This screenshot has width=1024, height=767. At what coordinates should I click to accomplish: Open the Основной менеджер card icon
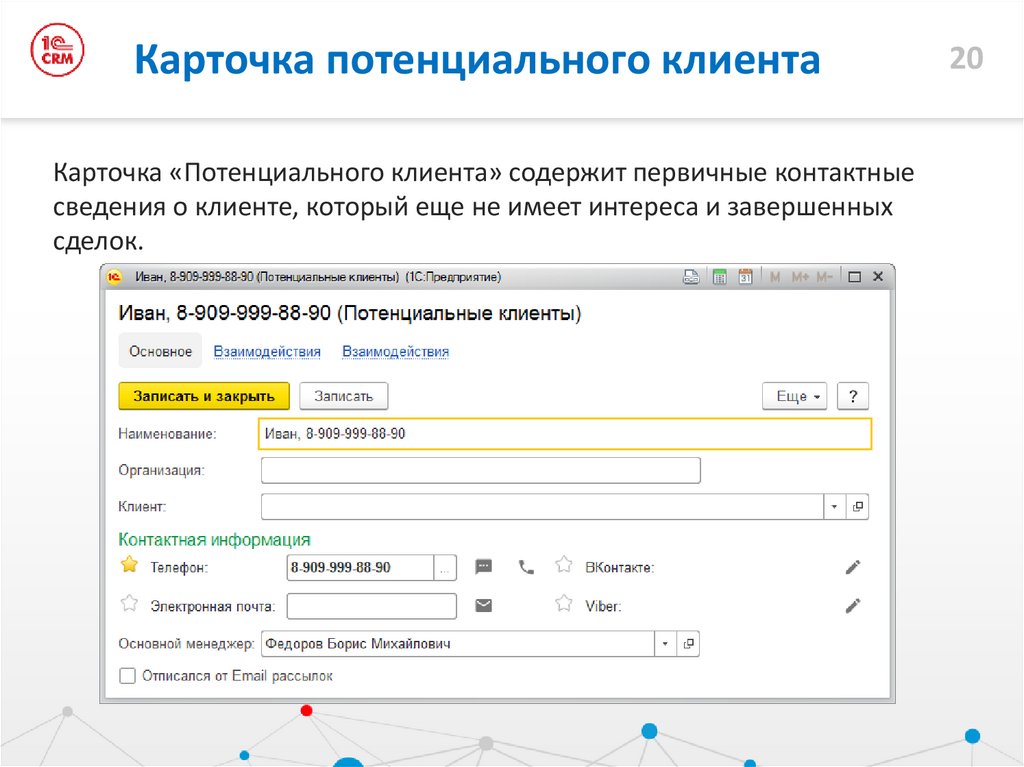click(688, 644)
